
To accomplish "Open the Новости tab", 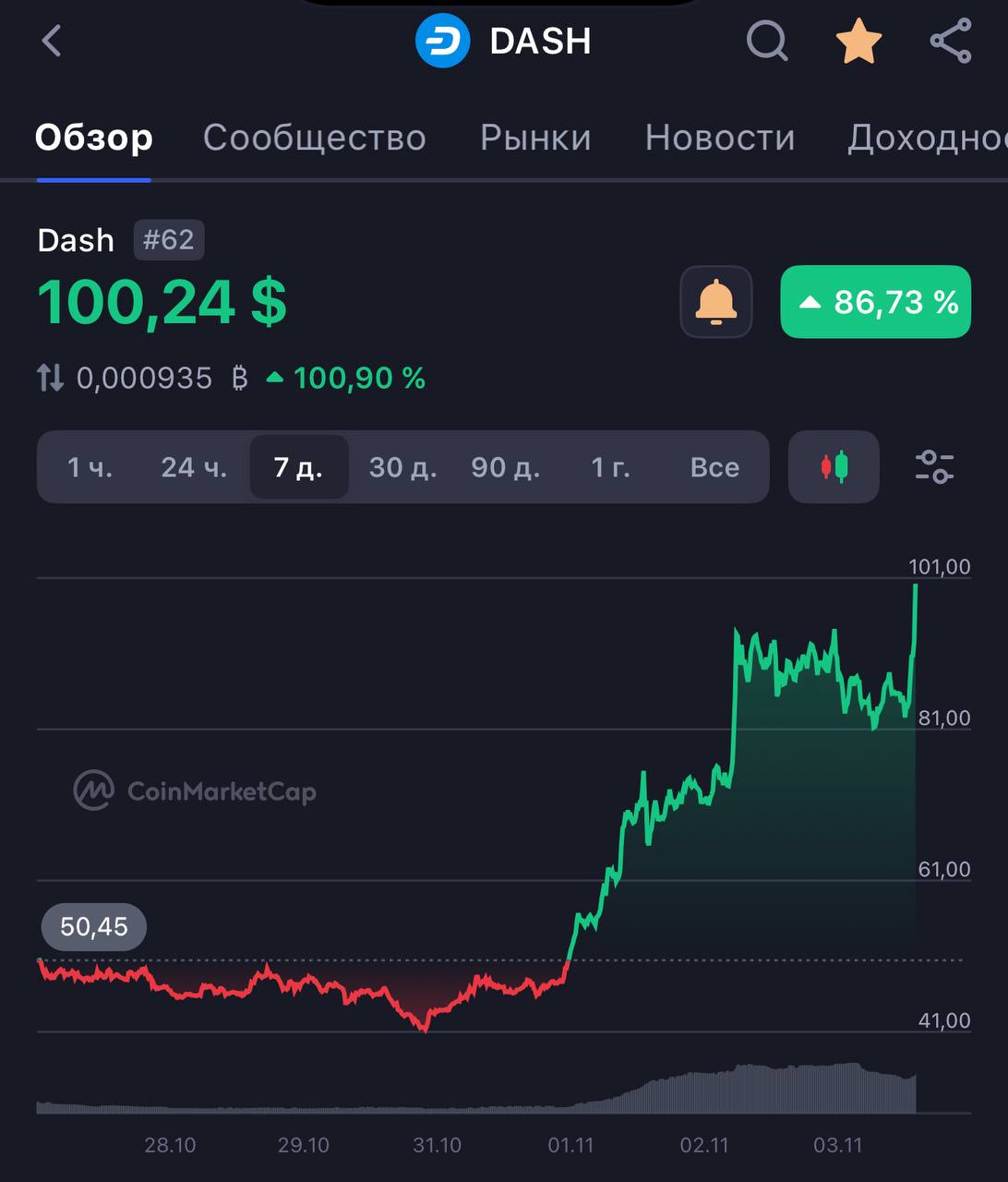I will pos(720,137).
